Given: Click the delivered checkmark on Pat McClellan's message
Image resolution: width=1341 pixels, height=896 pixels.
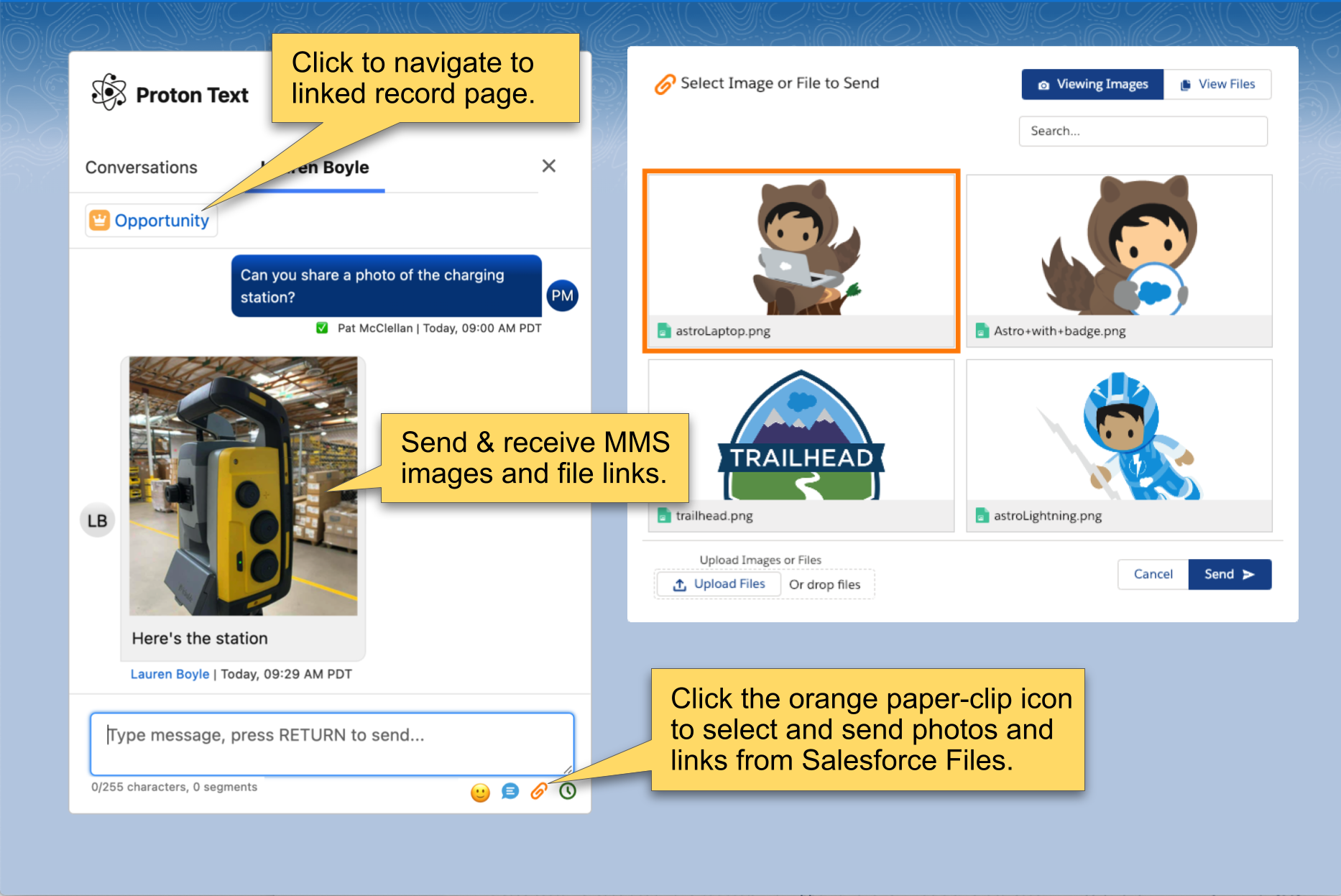Looking at the screenshot, I should point(322,328).
